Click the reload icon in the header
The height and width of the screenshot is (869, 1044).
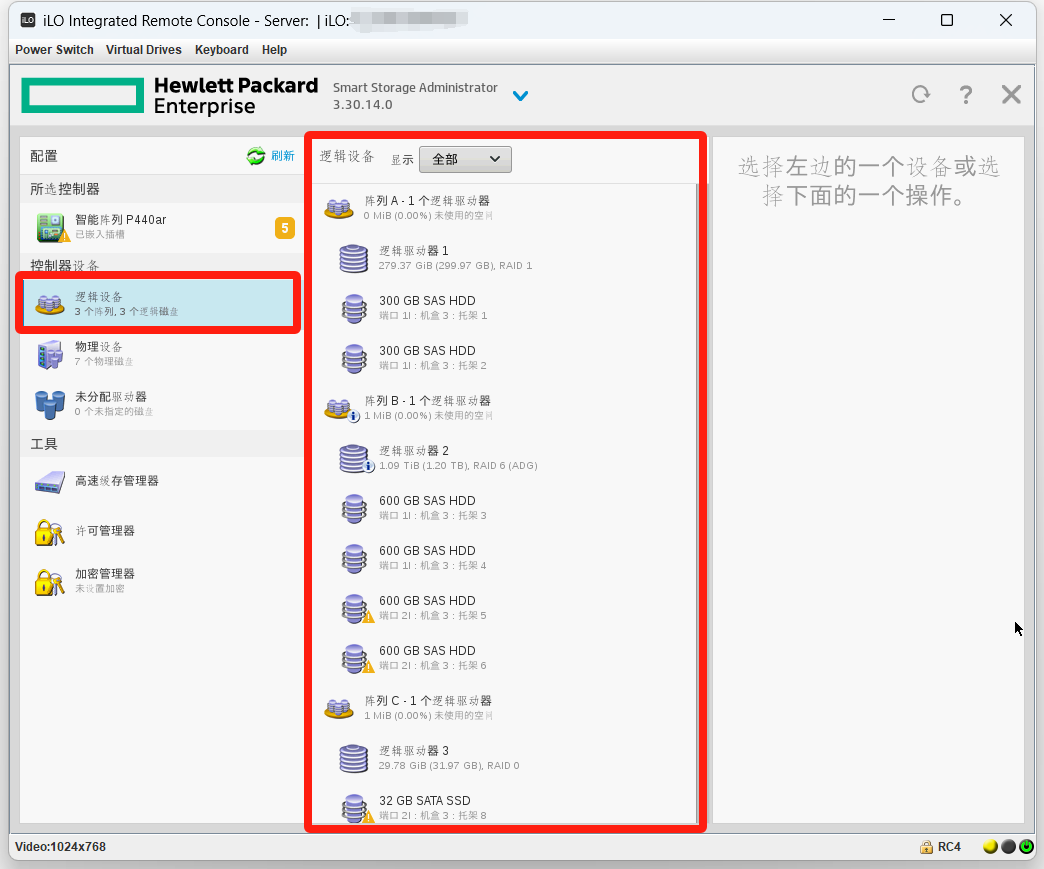(920, 95)
